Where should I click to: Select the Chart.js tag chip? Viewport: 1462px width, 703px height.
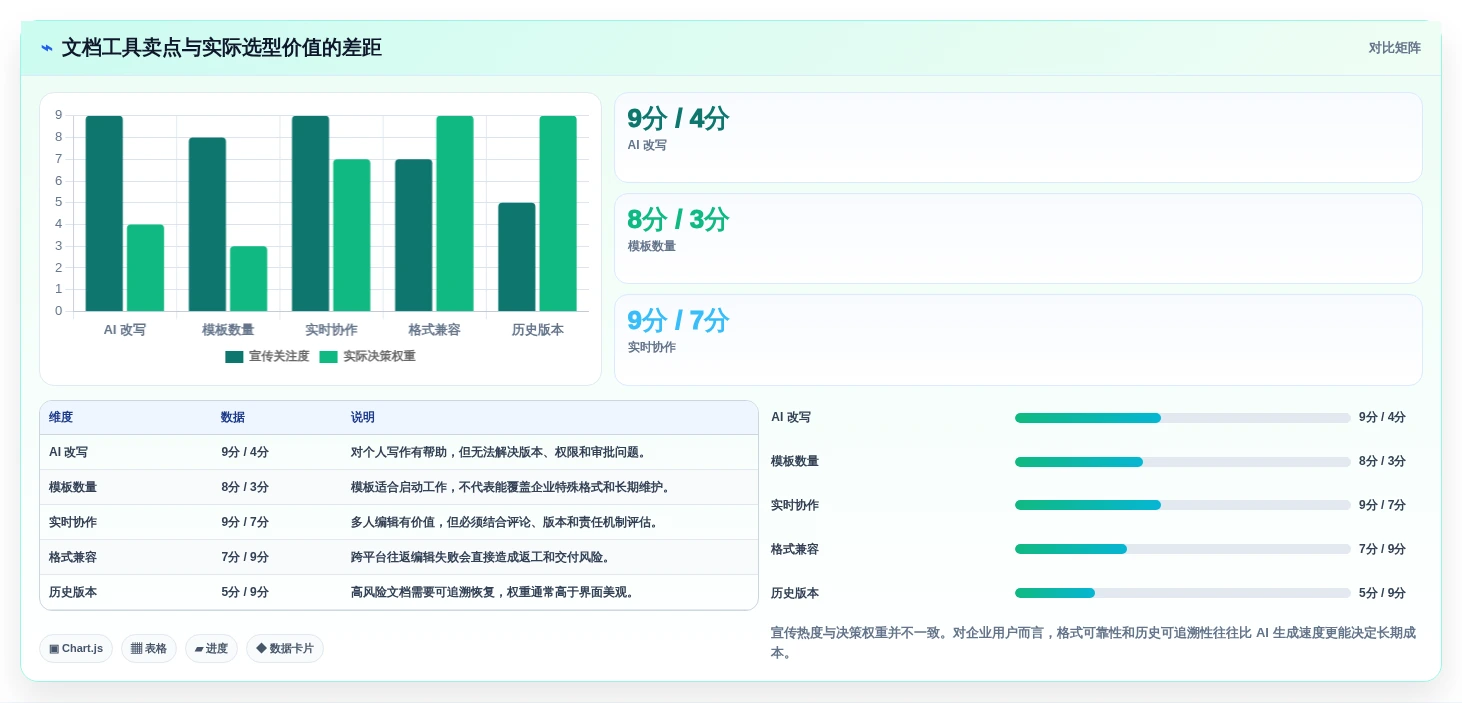(x=76, y=648)
